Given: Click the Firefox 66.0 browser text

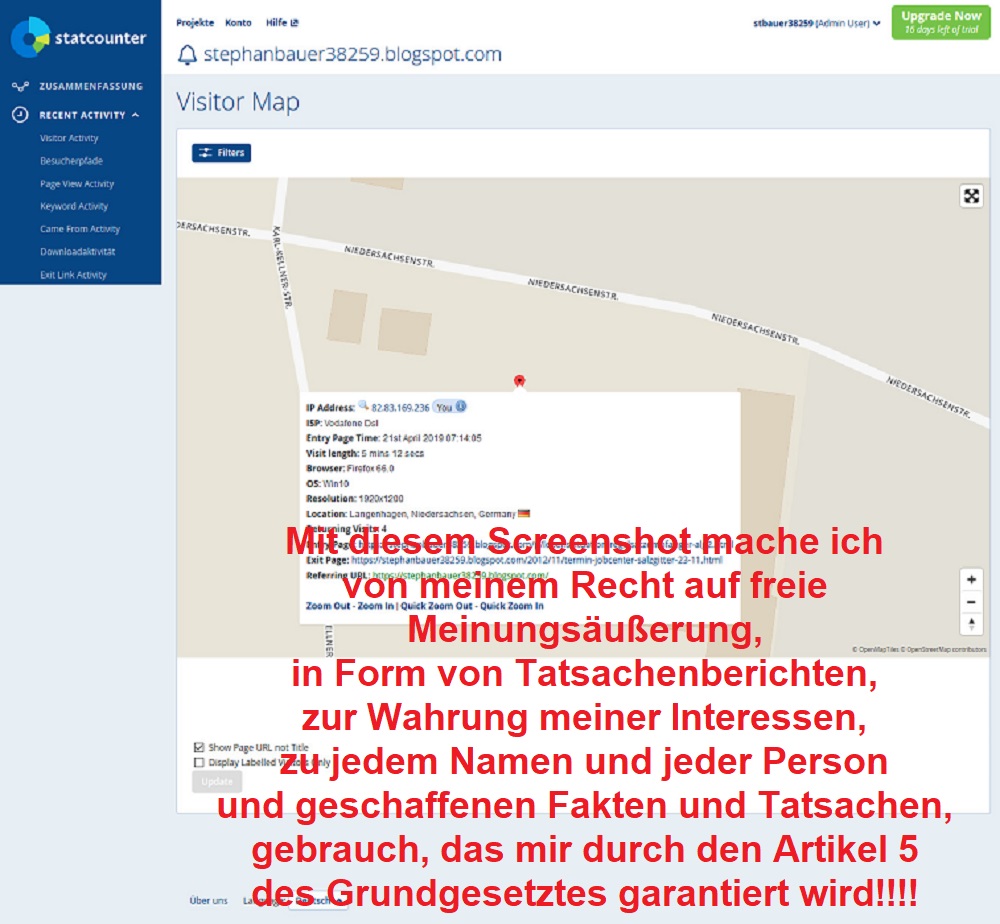Looking at the screenshot, I should point(371,468).
